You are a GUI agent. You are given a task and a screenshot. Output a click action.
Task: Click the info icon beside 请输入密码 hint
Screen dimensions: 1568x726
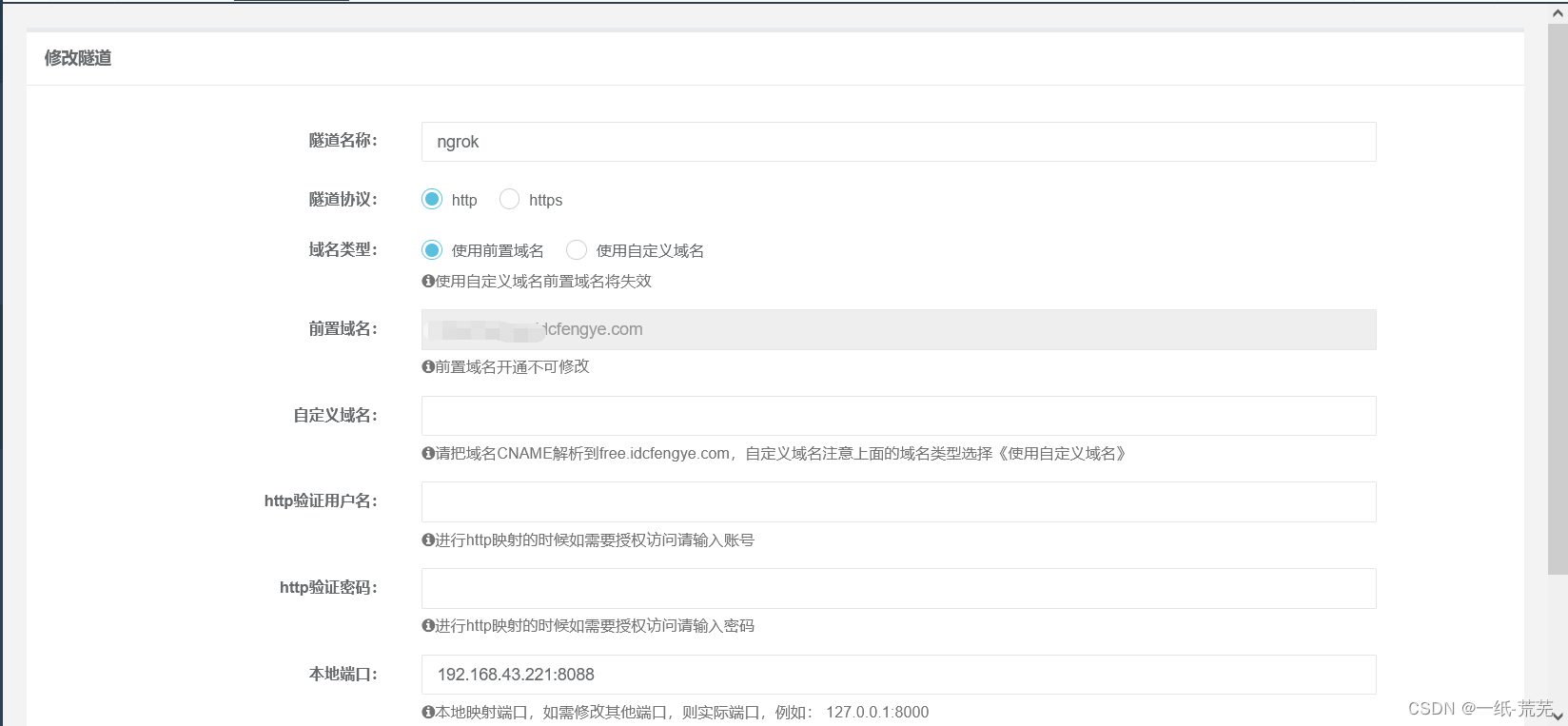(x=428, y=626)
